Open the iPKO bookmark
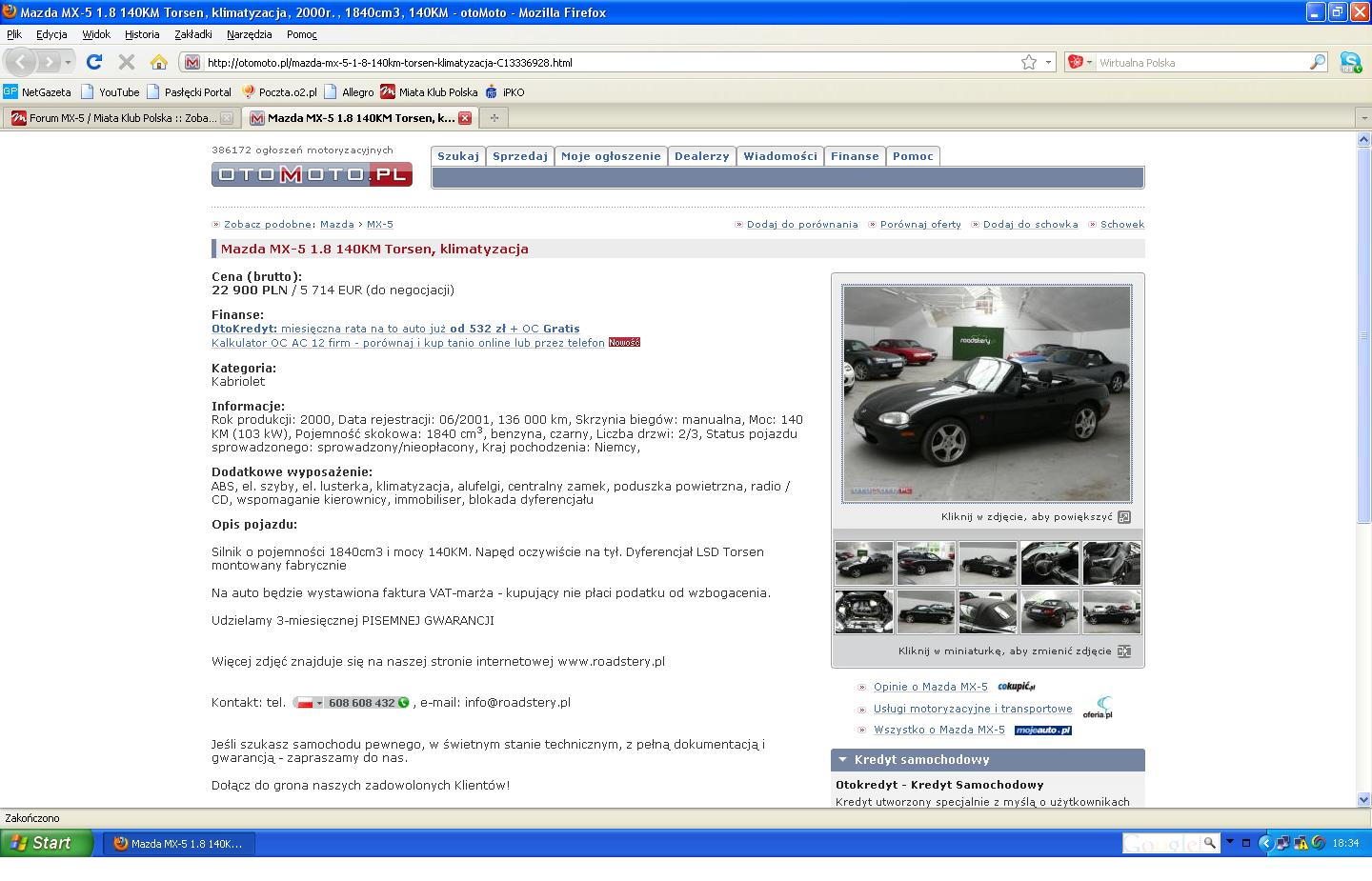This screenshot has width=1372, height=881. [x=505, y=92]
